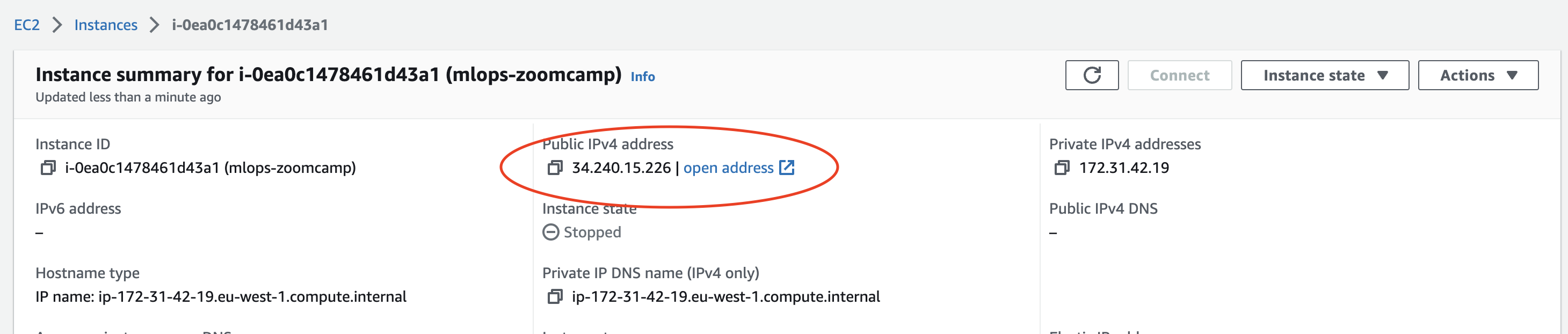The image size is (1568, 334).
Task: Click the Stopped status icon
Action: coord(550,233)
